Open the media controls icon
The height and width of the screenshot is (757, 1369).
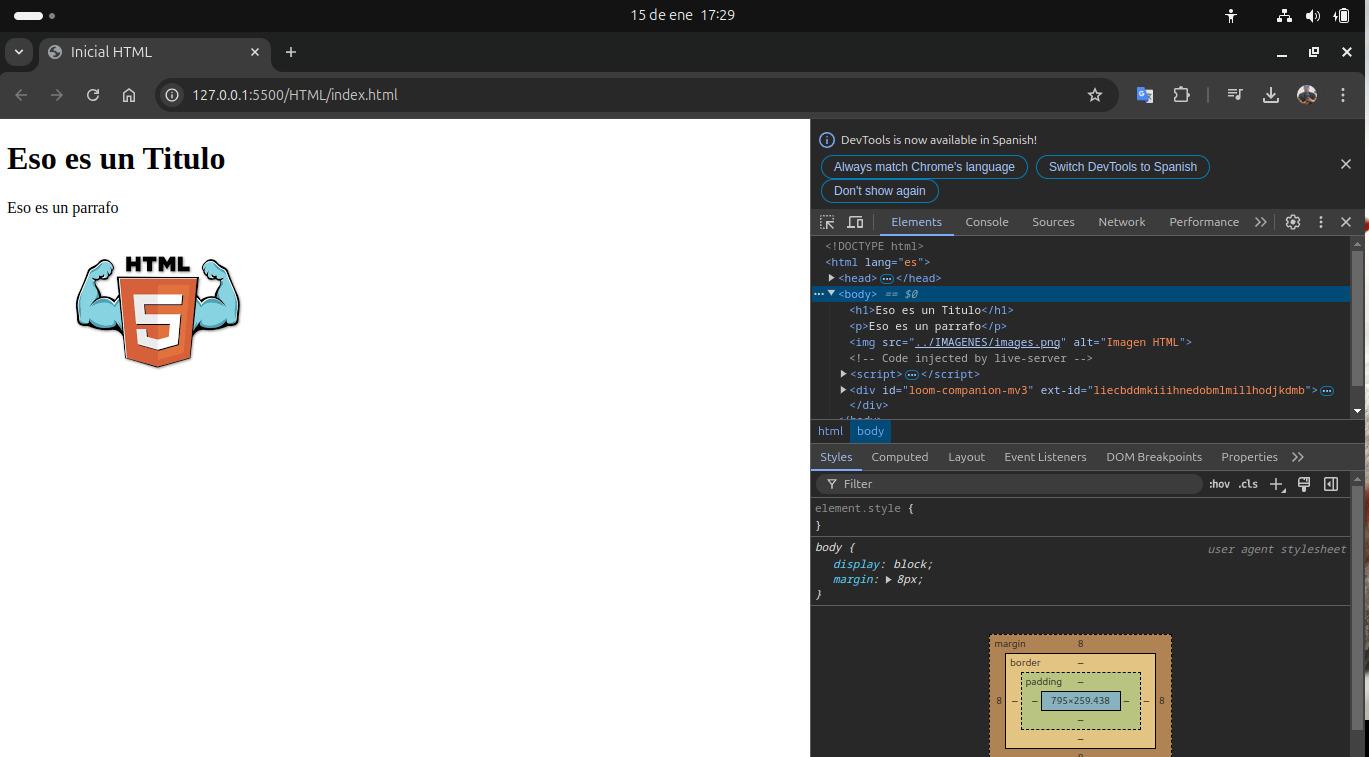point(1235,95)
